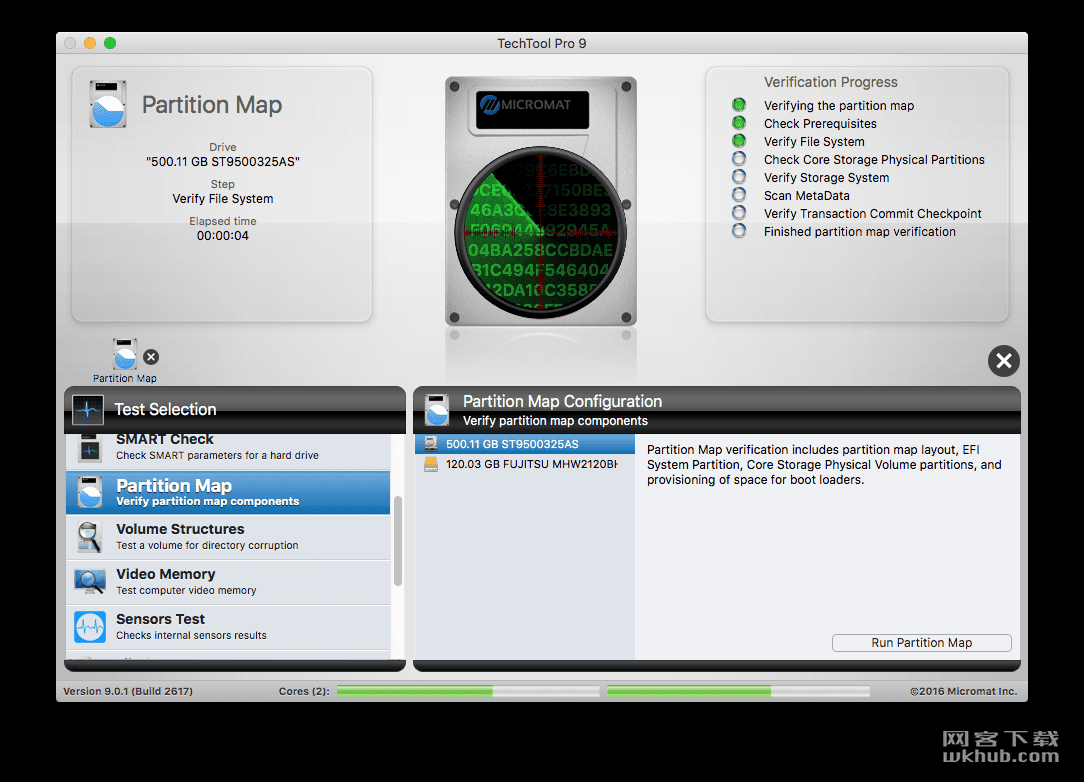Click the green radar scan disk animation

click(x=541, y=232)
